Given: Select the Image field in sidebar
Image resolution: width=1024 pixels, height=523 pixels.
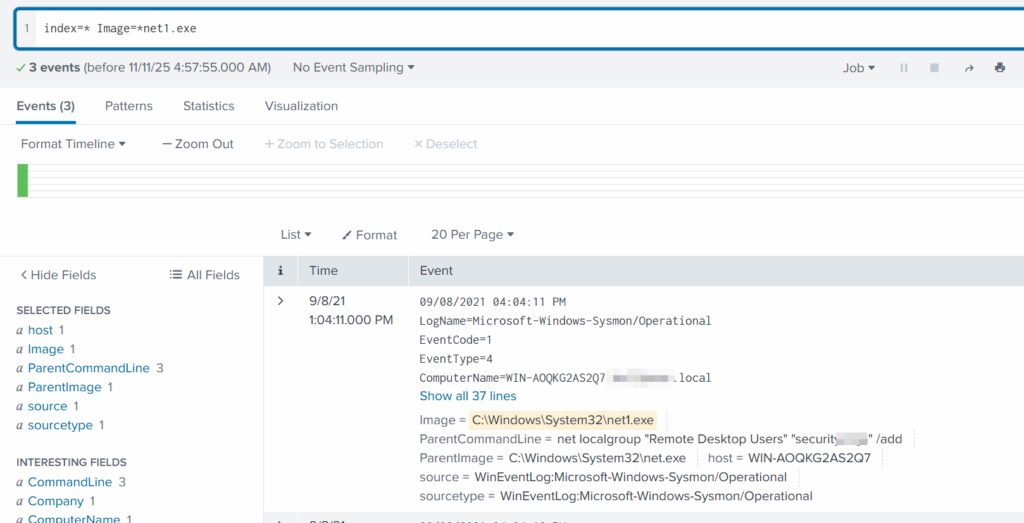Looking at the screenshot, I should click(x=46, y=349).
